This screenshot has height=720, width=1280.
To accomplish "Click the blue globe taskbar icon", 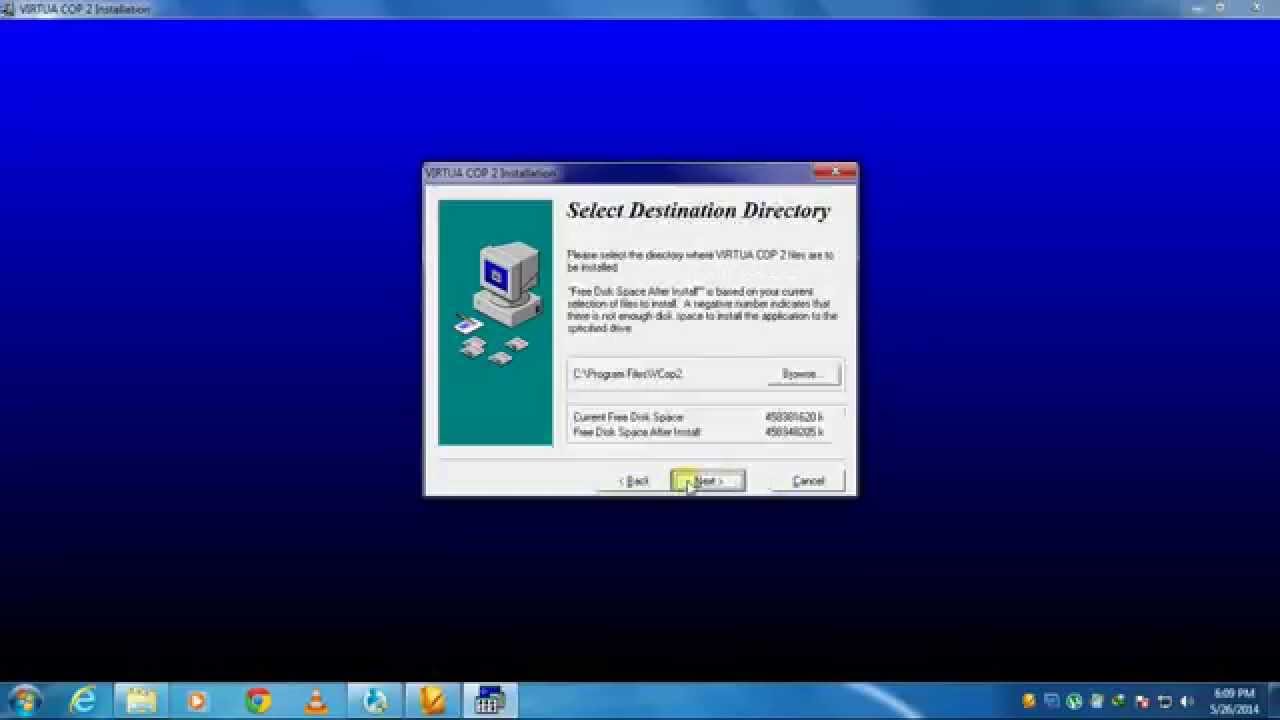I will (x=375, y=701).
